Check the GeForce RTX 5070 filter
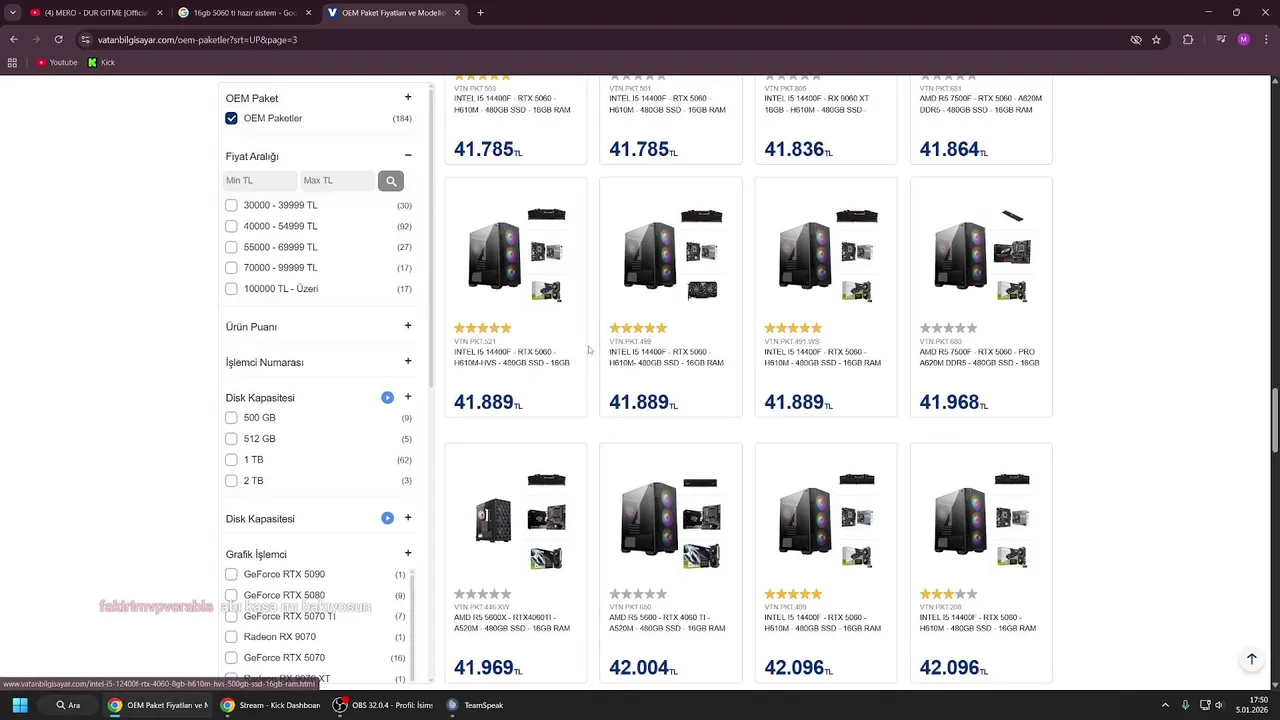 (231, 658)
